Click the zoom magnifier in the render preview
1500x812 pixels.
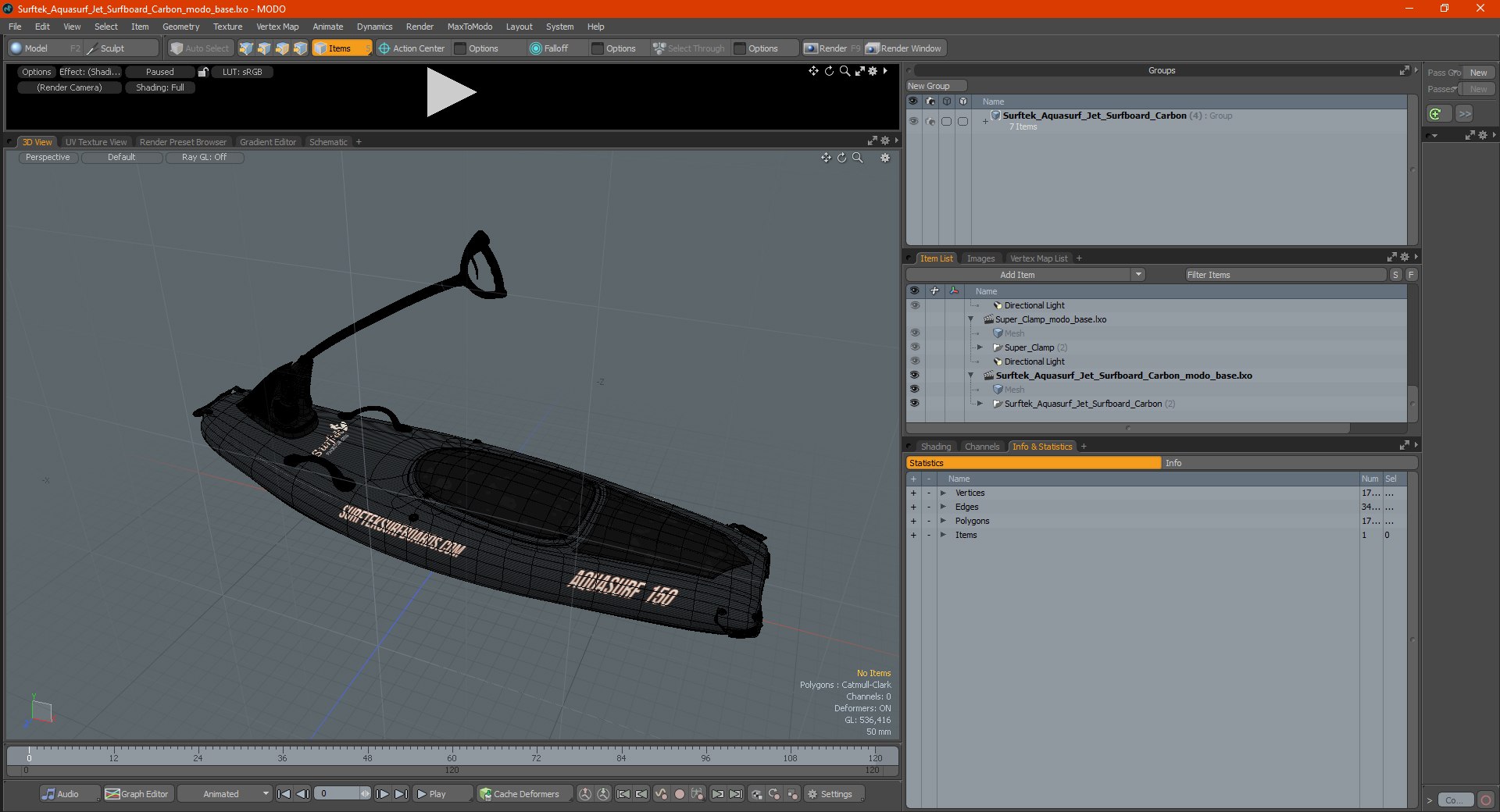845,71
